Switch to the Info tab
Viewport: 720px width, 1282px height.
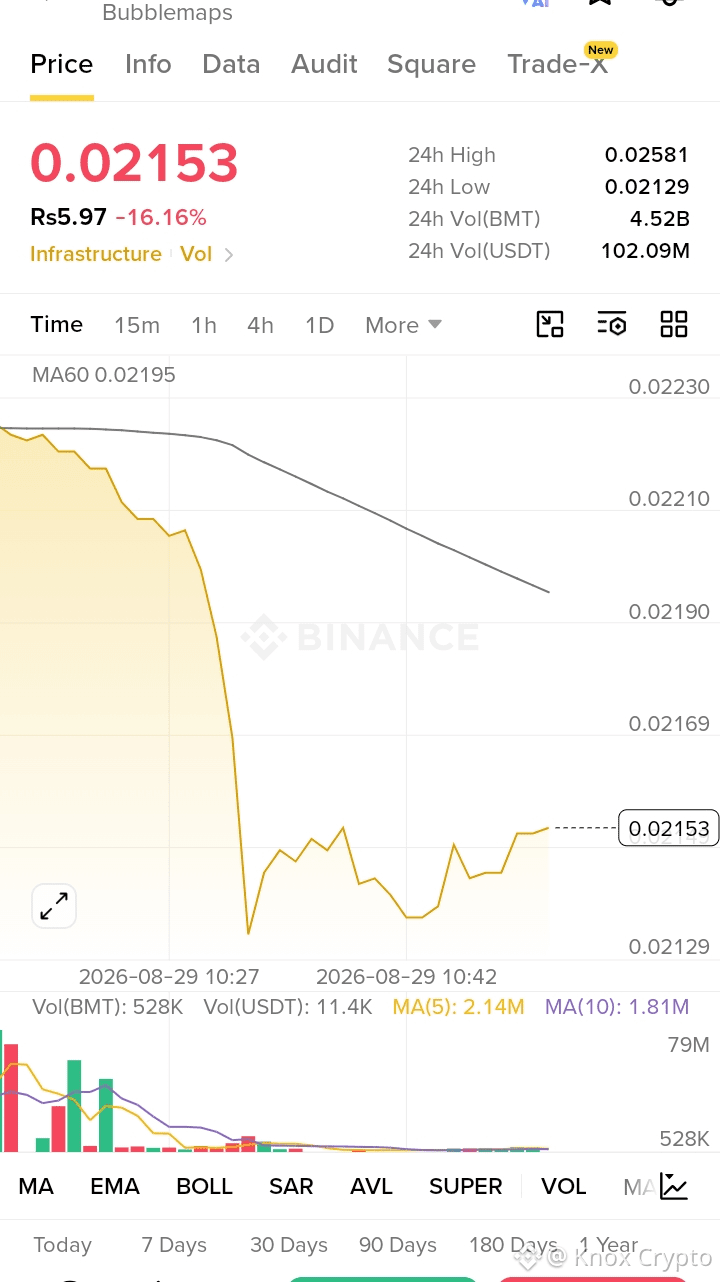[148, 64]
